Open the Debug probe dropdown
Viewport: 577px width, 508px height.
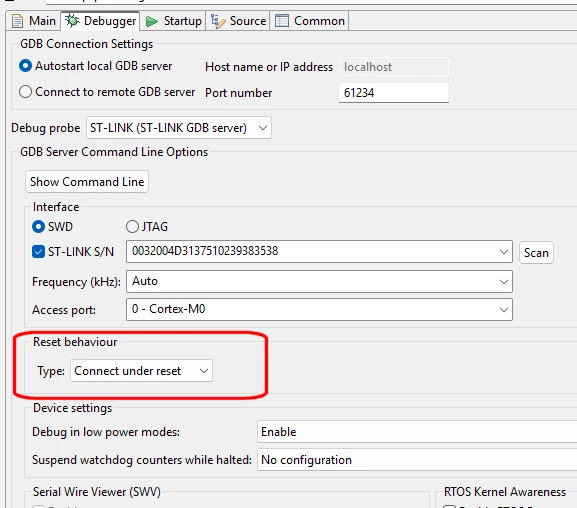coord(179,128)
